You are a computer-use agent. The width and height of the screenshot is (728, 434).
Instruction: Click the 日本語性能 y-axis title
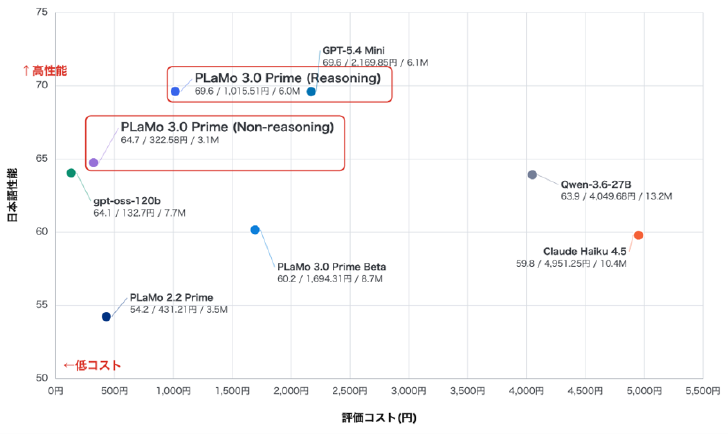pos(13,195)
